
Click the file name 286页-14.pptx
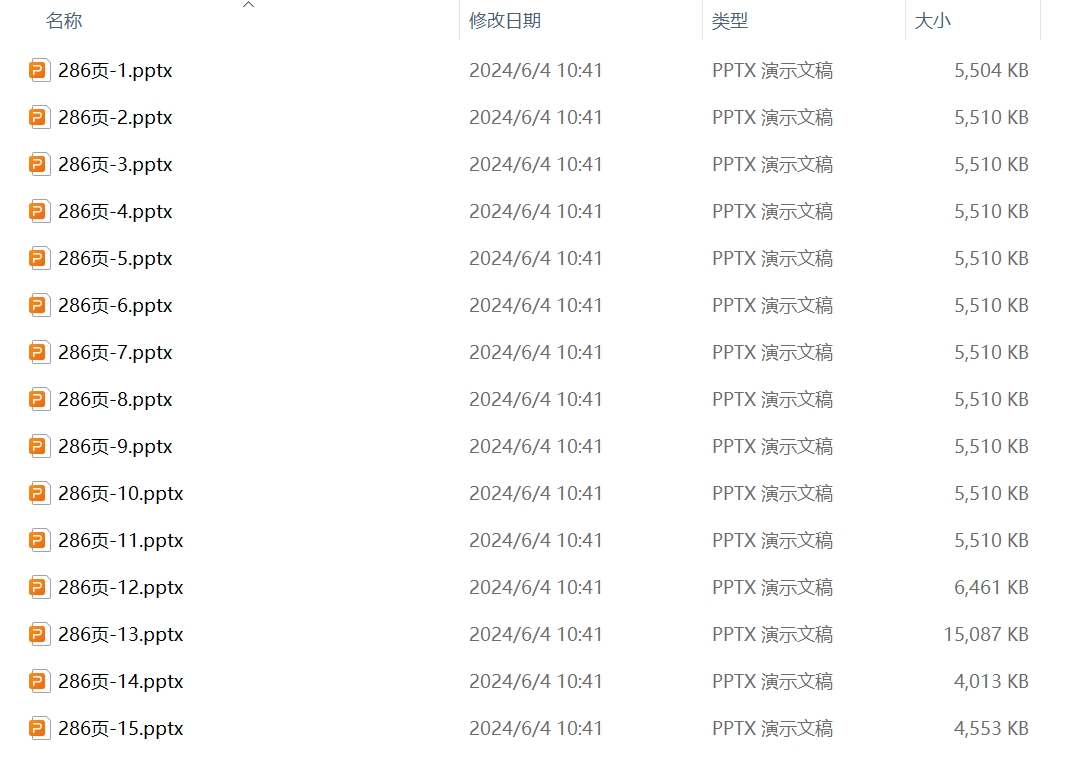click(121, 681)
